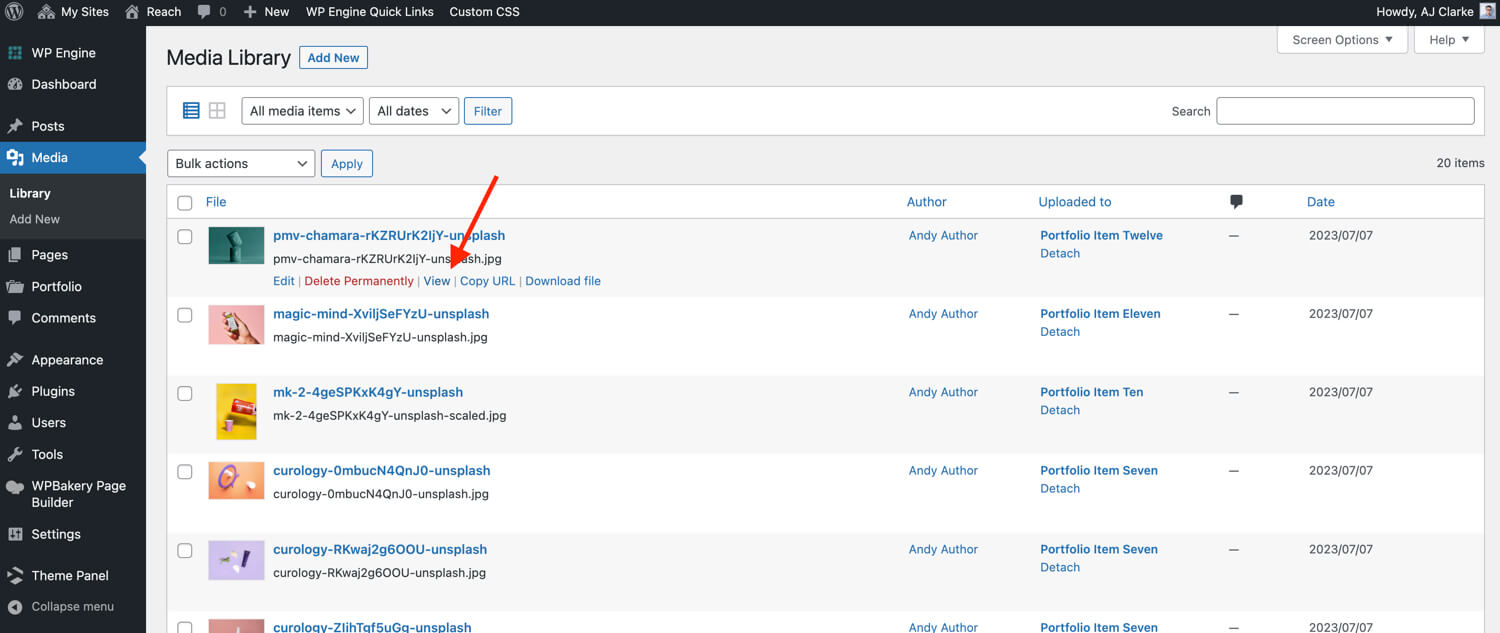Switch to grid view icon
1500x633 pixels.
coord(217,111)
